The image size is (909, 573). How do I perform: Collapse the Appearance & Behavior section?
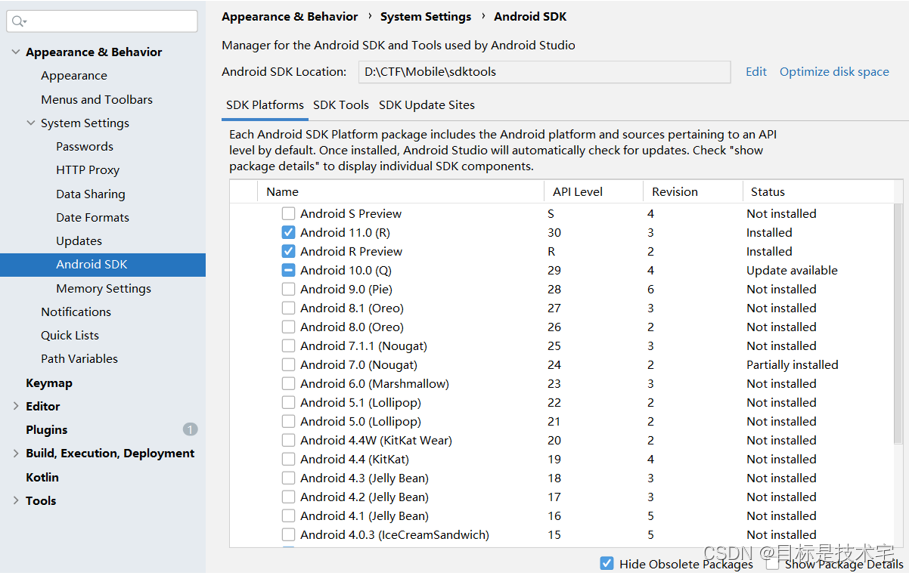coord(15,52)
